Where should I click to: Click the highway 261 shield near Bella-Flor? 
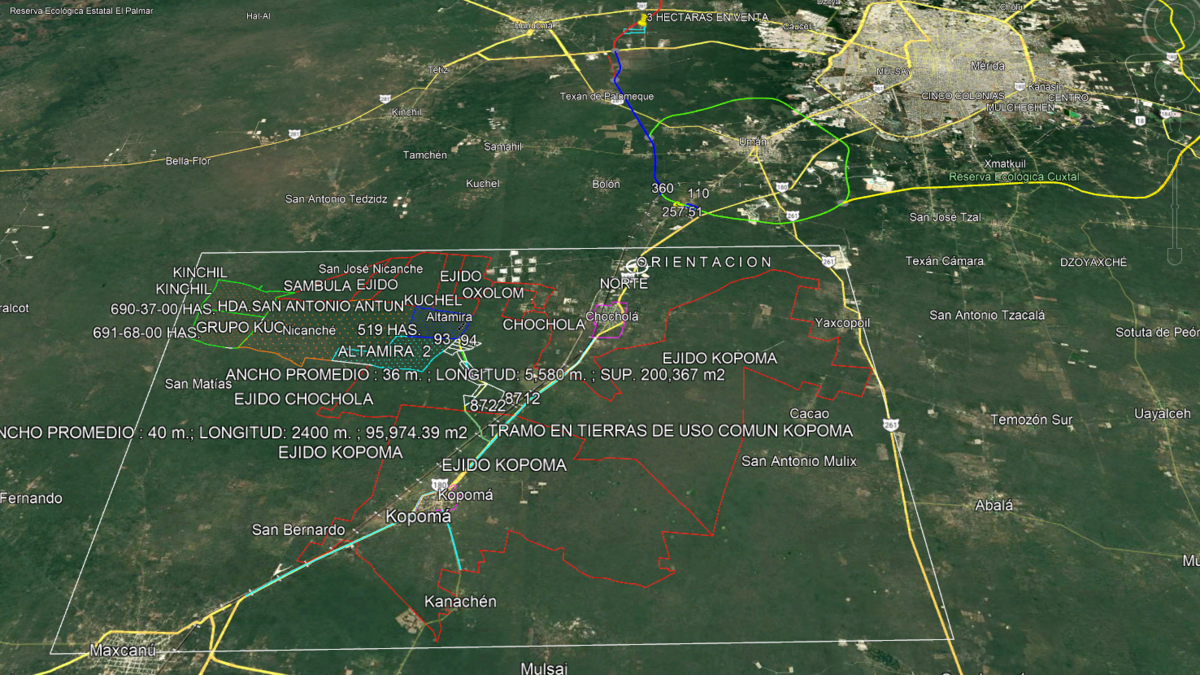pyautogui.click(x=294, y=132)
